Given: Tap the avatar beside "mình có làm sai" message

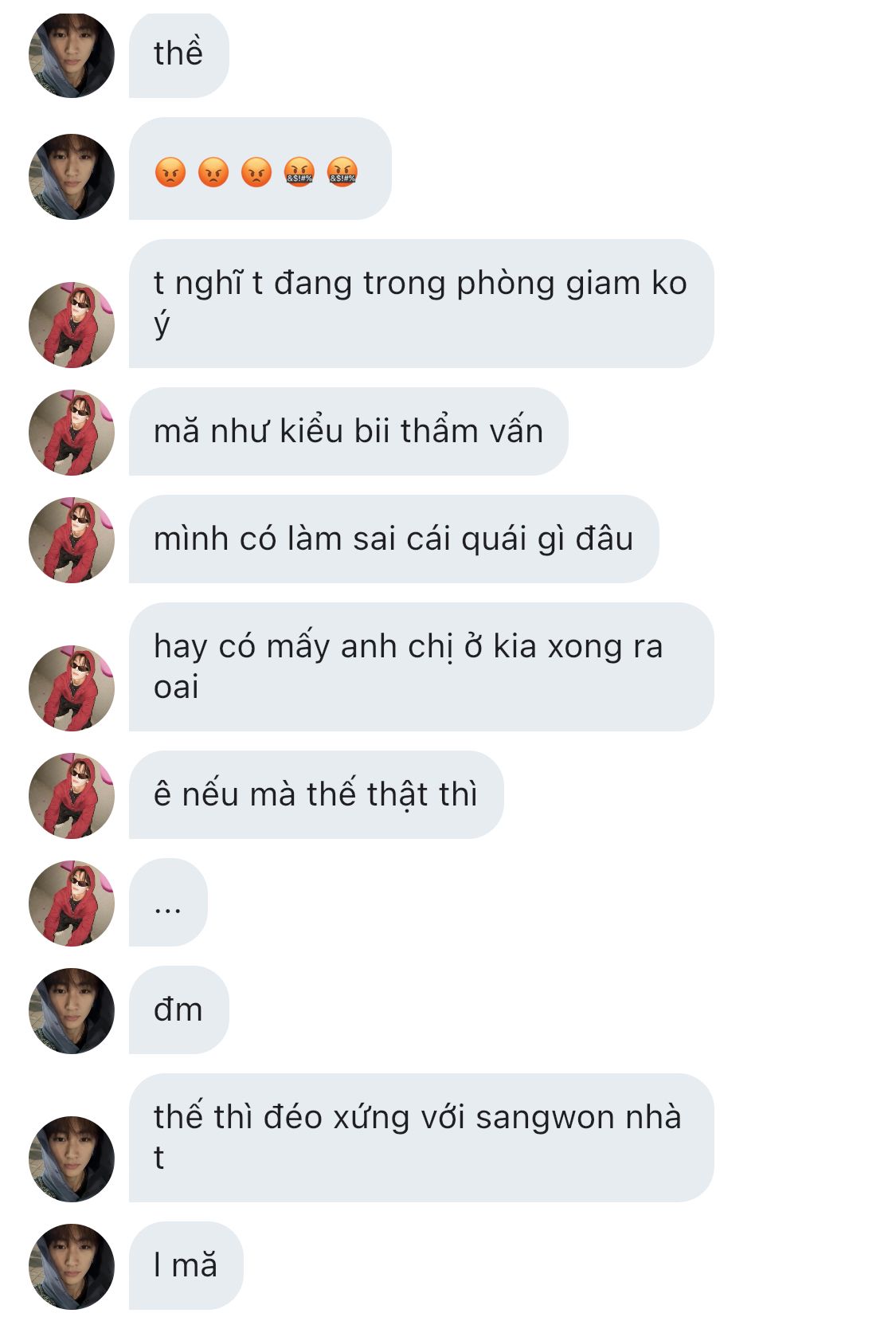Looking at the screenshot, I should [72, 540].
